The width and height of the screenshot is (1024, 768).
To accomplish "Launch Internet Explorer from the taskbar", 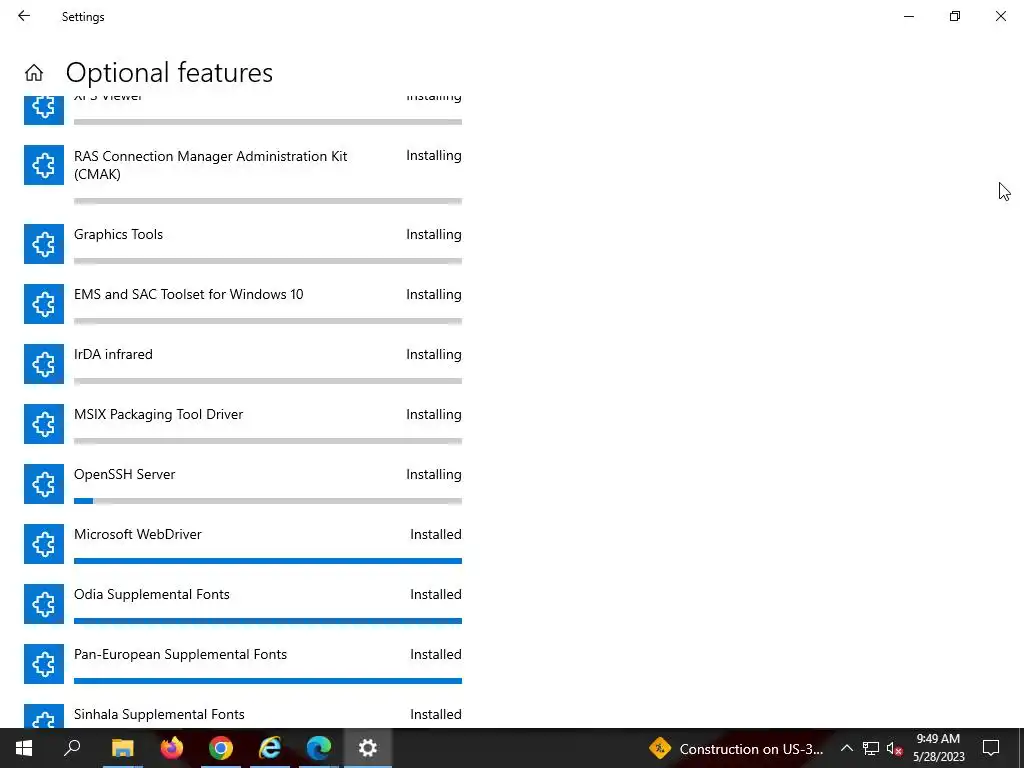I will point(270,748).
